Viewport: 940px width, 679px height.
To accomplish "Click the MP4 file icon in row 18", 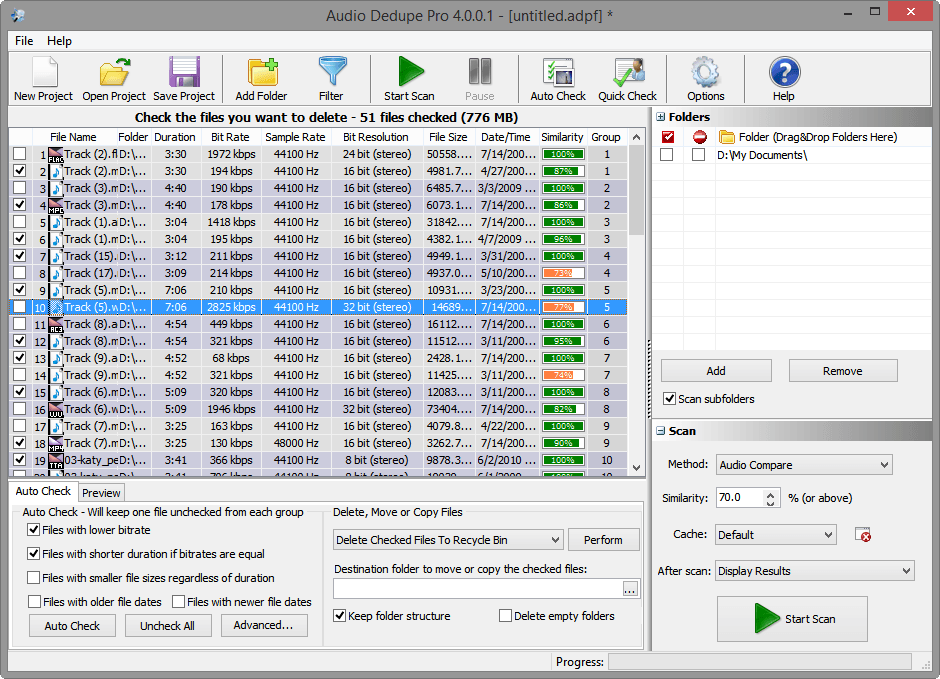I will [56, 443].
